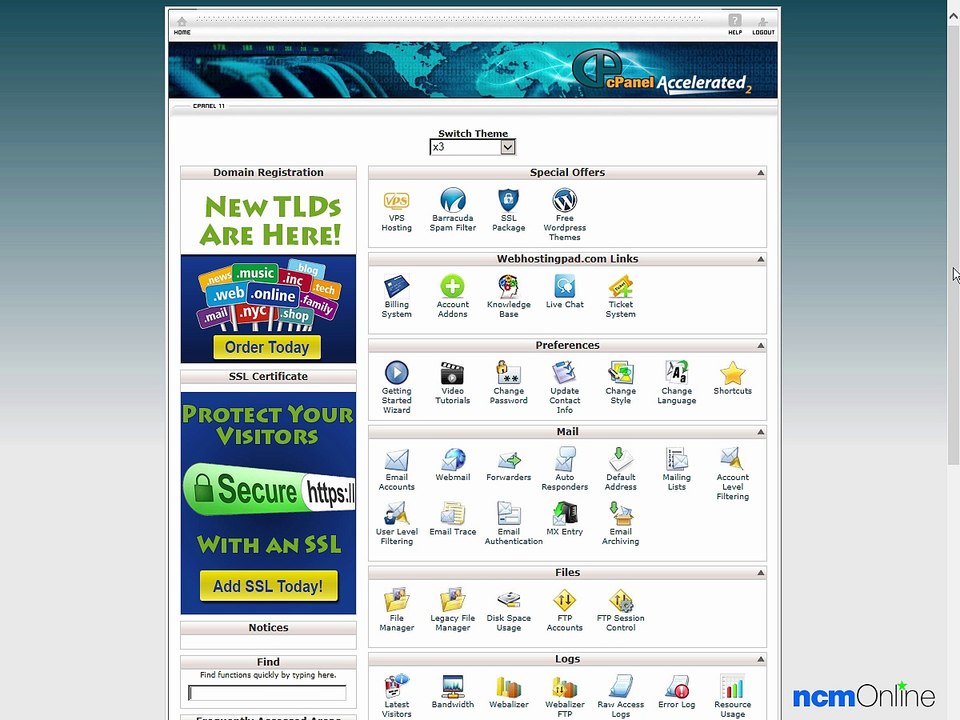Screen dimensions: 960x720
Task: Open Email Trace
Action: (x=452, y=520)
